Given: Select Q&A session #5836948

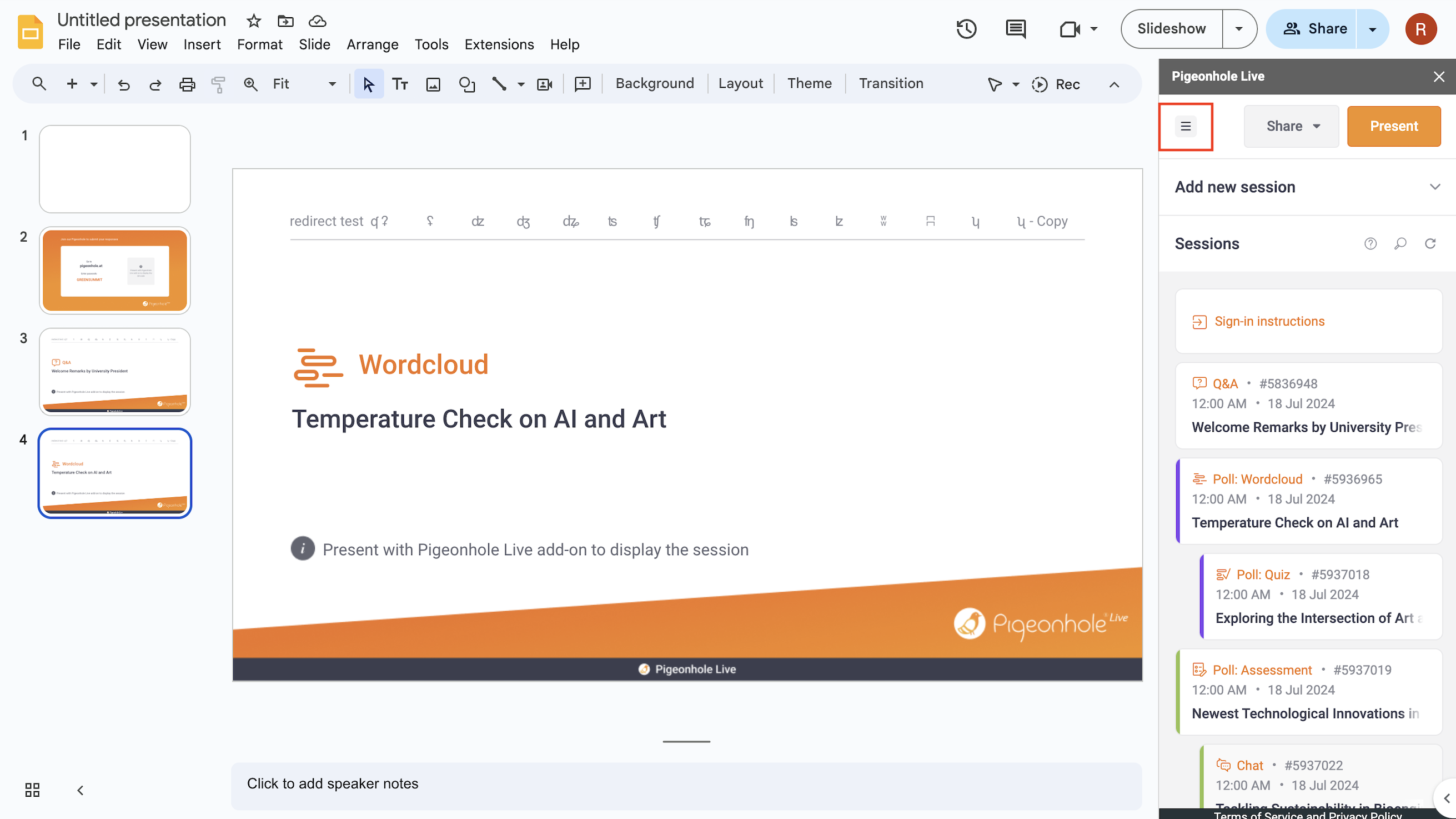Looking at the screenshot, I should [x=1308, y=406].
